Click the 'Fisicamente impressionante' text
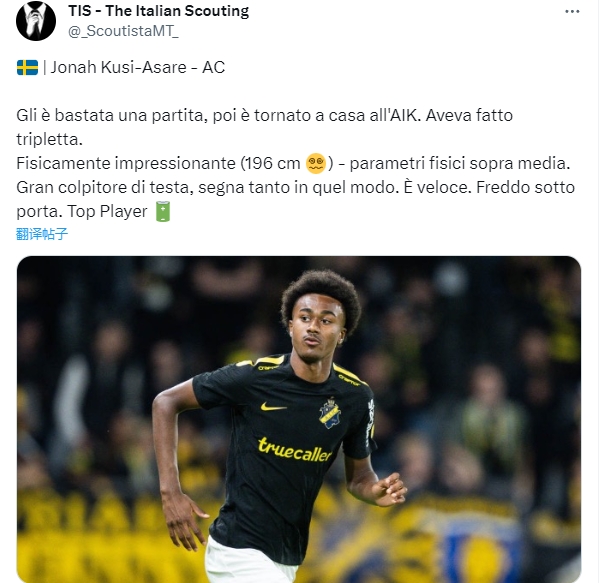600x583 pixels. pos(126,164)
